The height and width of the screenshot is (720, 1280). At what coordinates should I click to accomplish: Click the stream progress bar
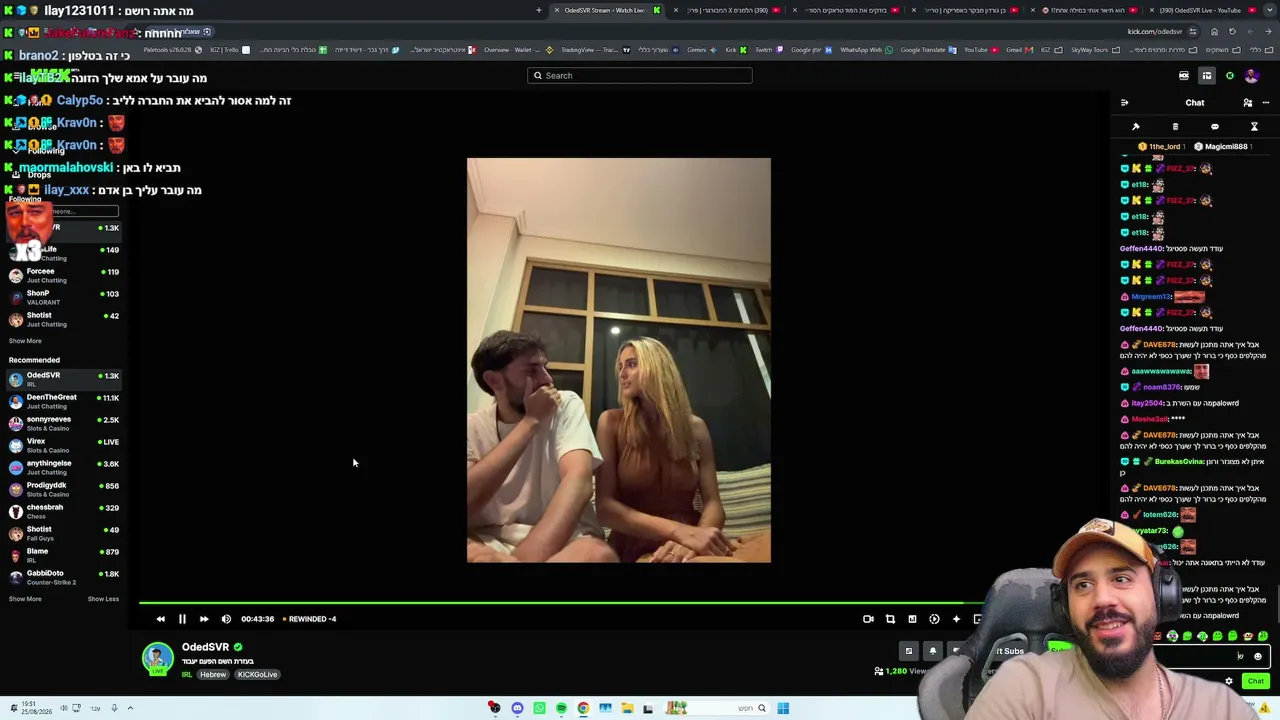point(560,603)
